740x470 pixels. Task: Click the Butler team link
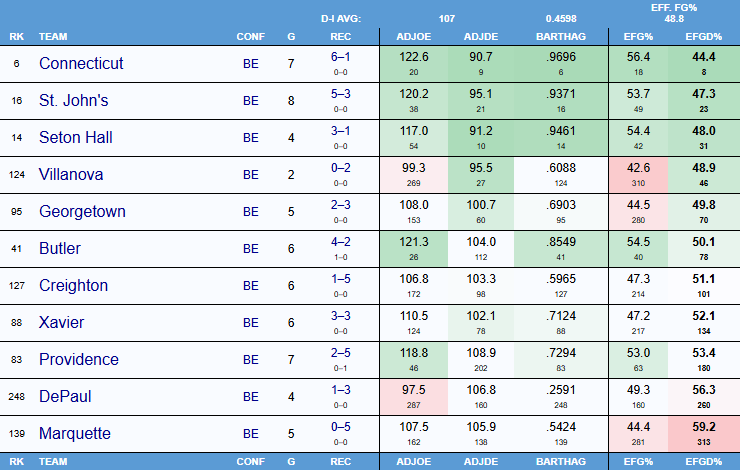[x=60, y=248]
